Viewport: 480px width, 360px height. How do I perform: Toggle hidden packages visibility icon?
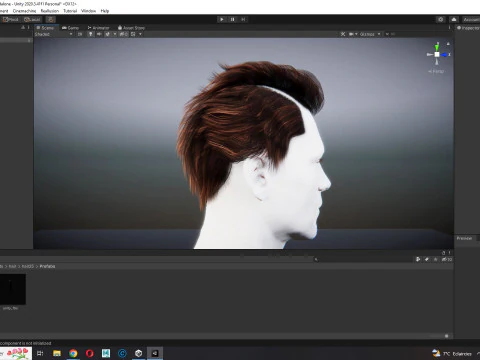click(x=447, y=259)
